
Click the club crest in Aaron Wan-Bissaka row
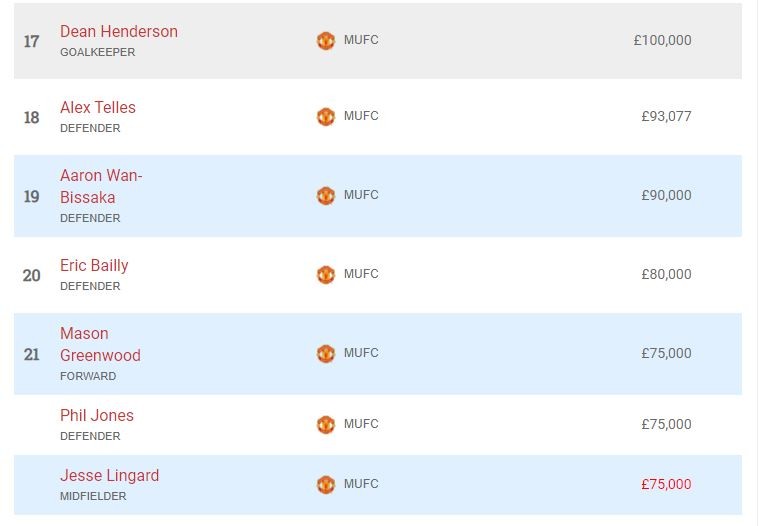[x=325, y=196]
